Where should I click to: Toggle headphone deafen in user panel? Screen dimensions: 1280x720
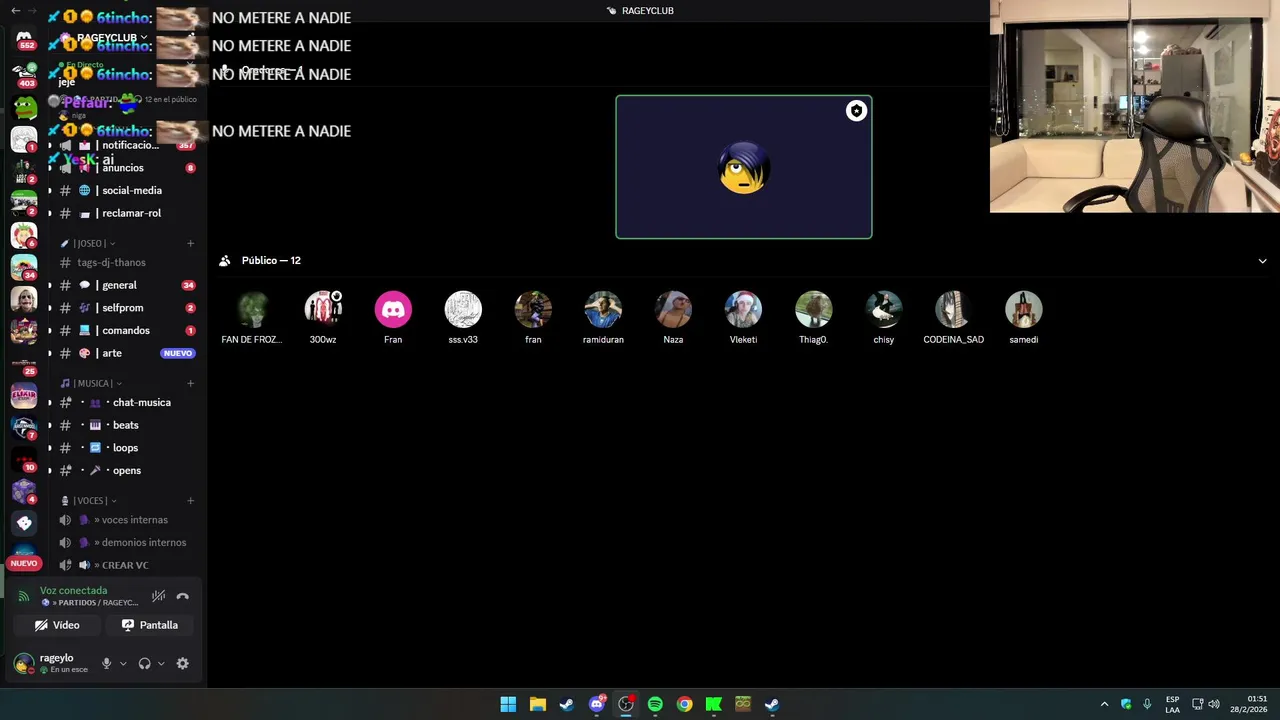click(144, 663)
